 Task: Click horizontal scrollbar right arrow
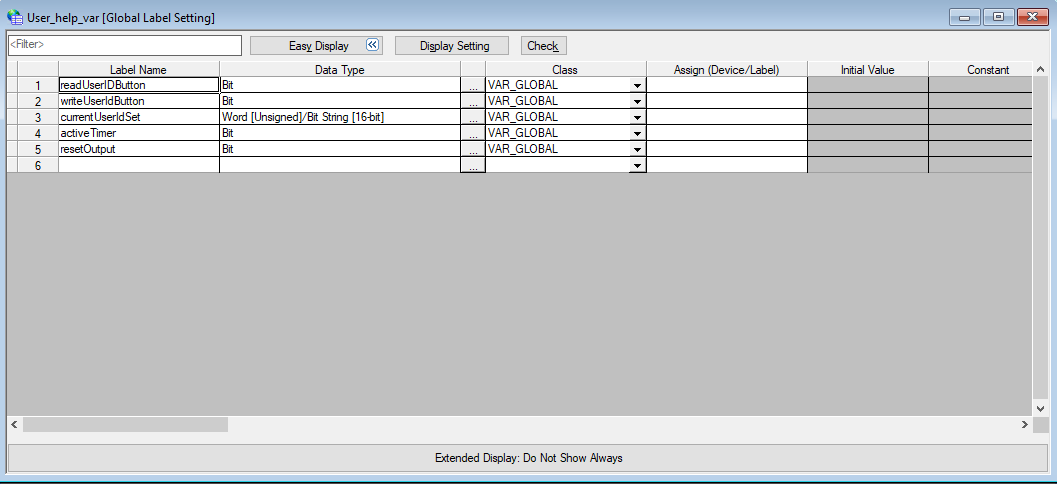[1025, 425]
